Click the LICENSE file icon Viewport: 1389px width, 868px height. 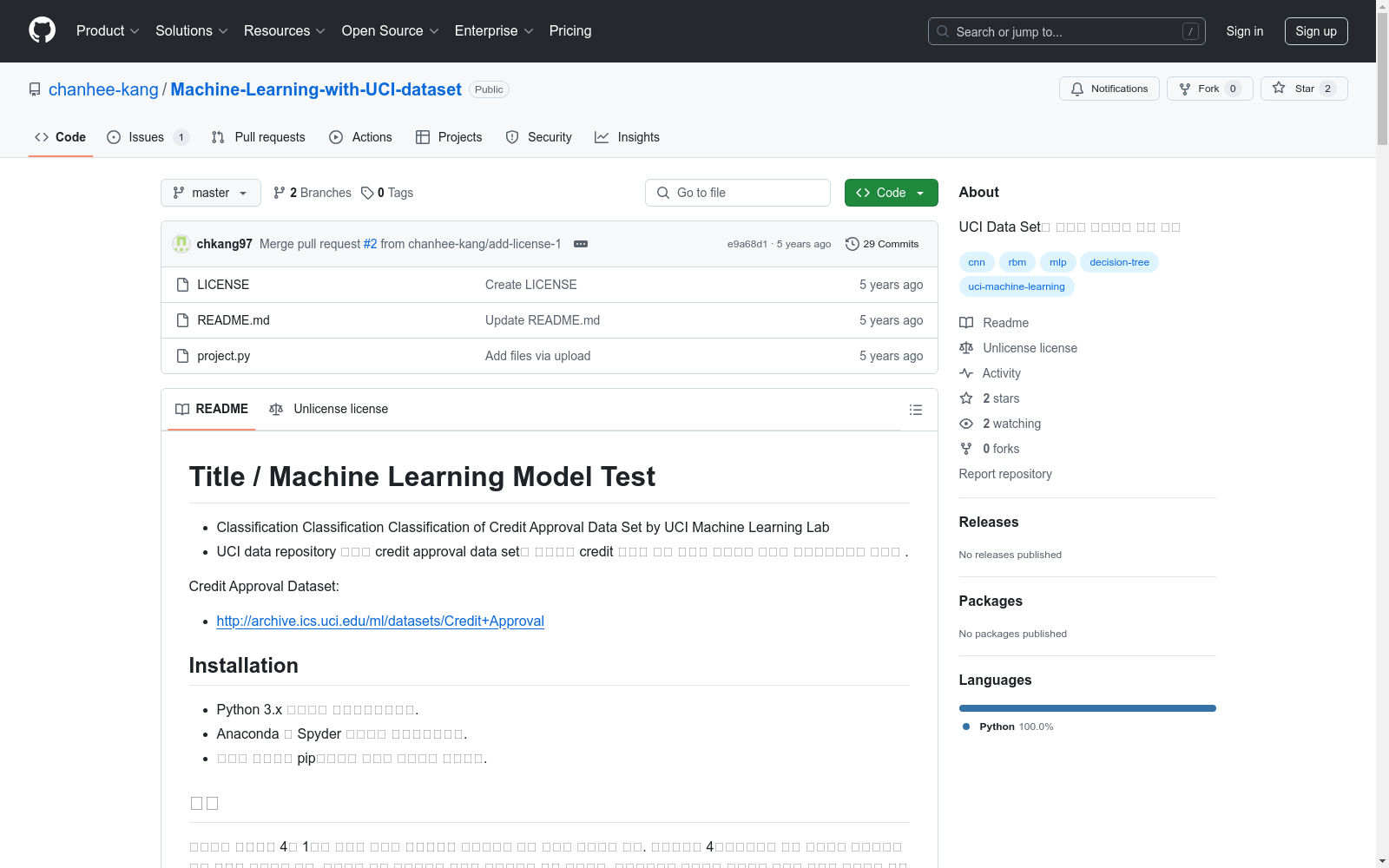pos(182,285)
